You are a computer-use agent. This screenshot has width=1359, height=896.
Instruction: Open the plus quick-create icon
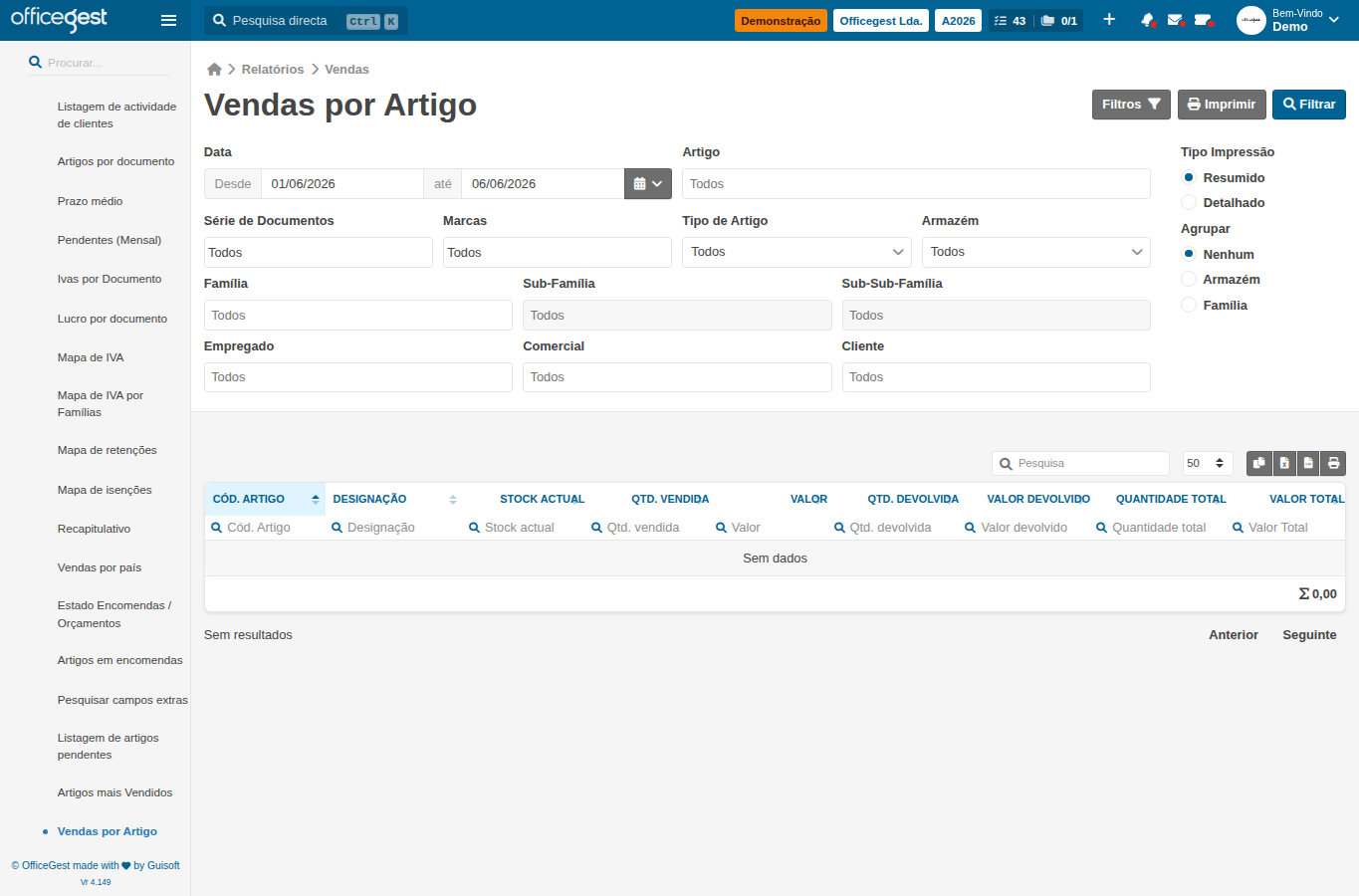pyautogui.click(x=1109, y=20)
